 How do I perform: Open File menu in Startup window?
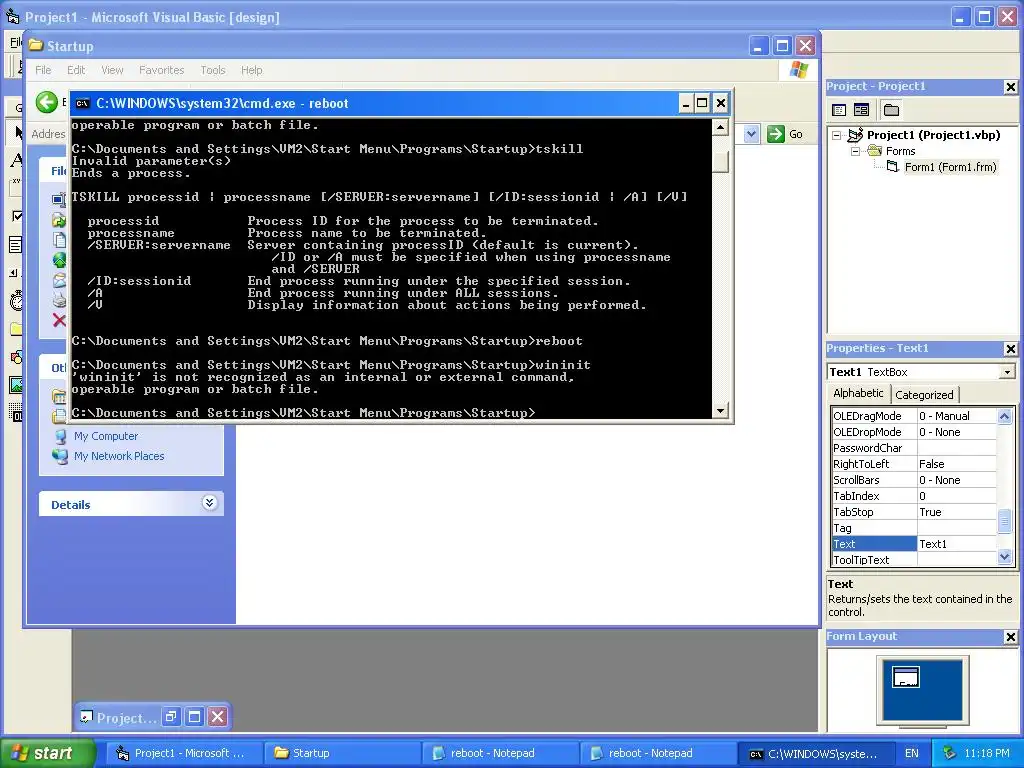(43, 70)
